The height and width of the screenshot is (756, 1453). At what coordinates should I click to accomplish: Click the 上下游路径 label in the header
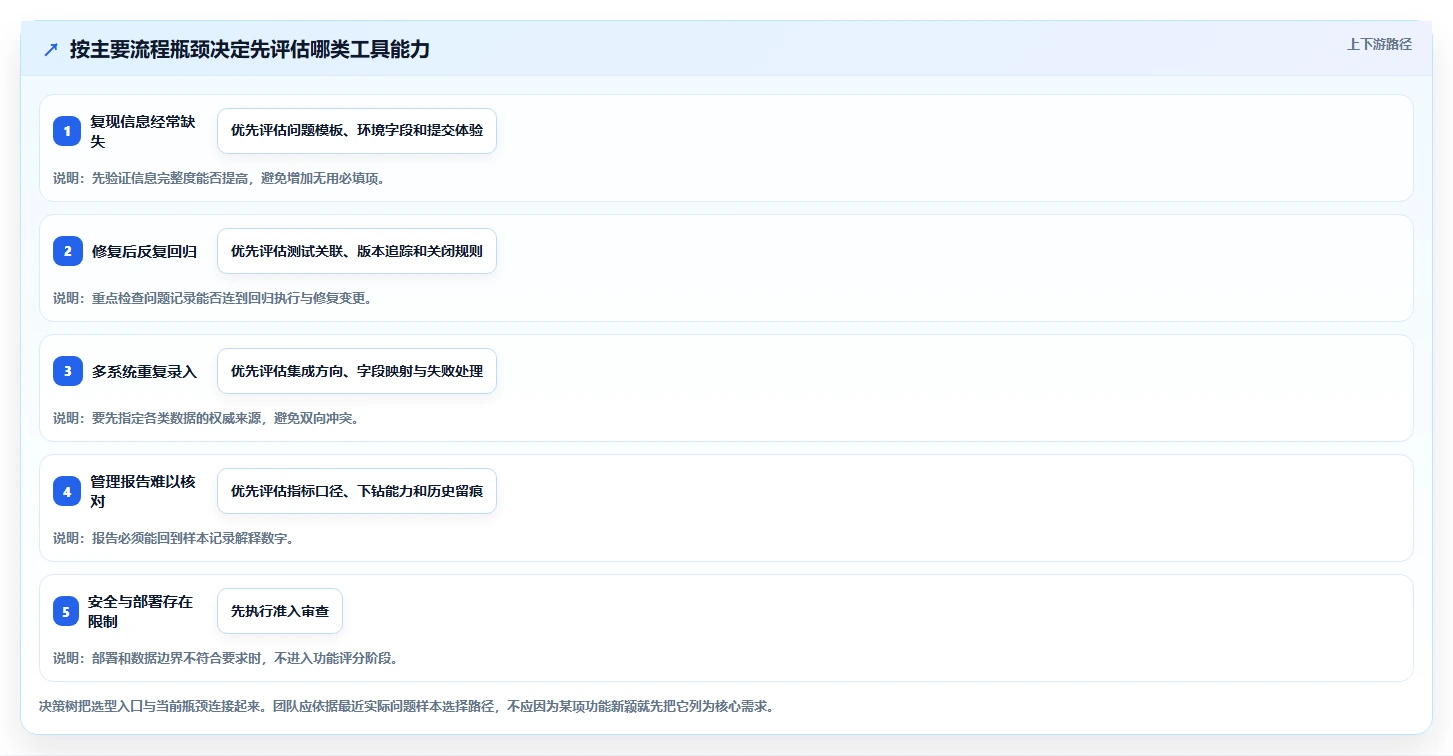coord(1379,44)
